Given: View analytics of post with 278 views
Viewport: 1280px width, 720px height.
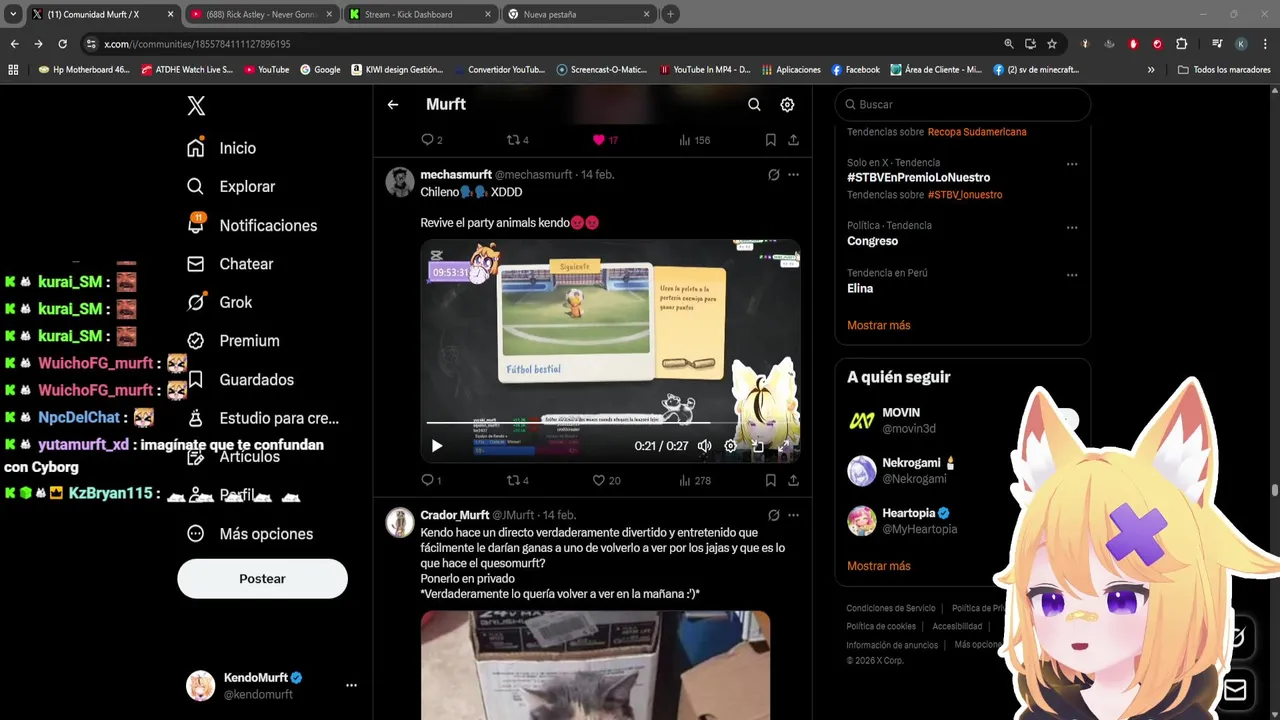Looking at the screenshot, I should click(694, 480).
